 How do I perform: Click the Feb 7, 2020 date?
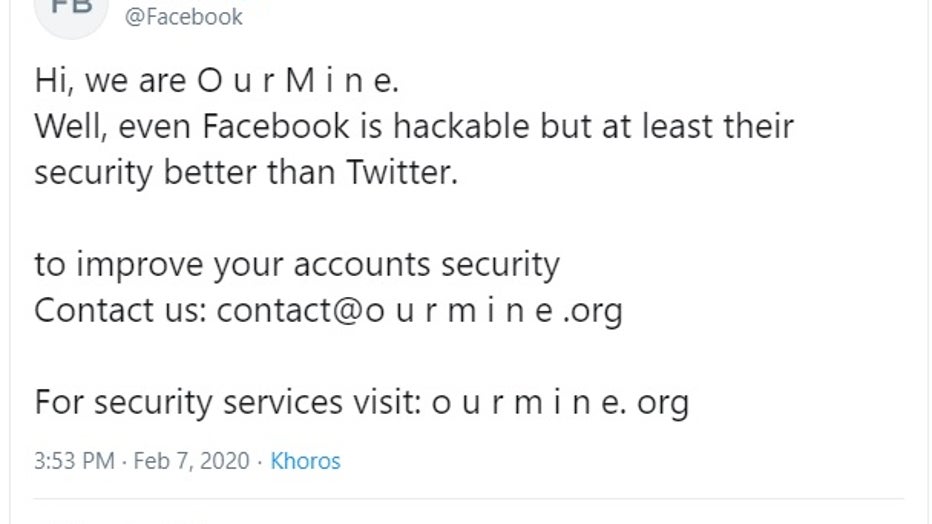(191, 461)
